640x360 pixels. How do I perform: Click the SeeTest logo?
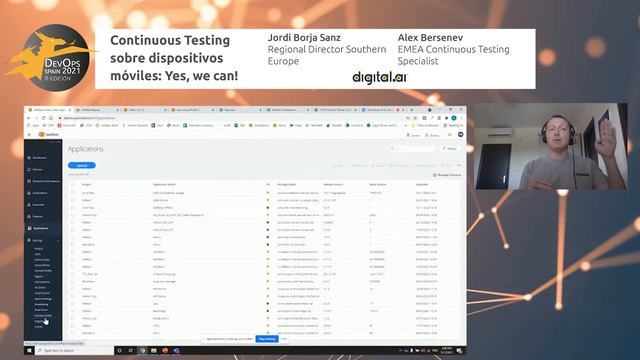(x=49, y=134)
